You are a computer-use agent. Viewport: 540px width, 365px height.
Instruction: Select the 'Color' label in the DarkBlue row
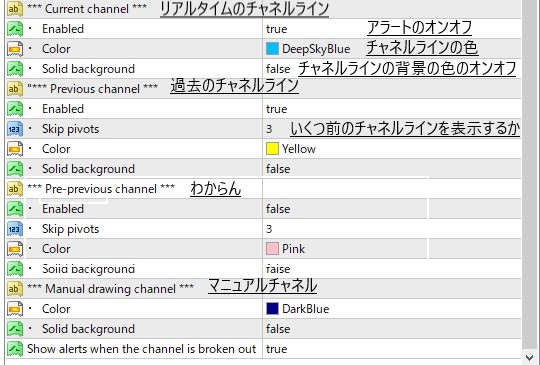(x=56, y=309)
